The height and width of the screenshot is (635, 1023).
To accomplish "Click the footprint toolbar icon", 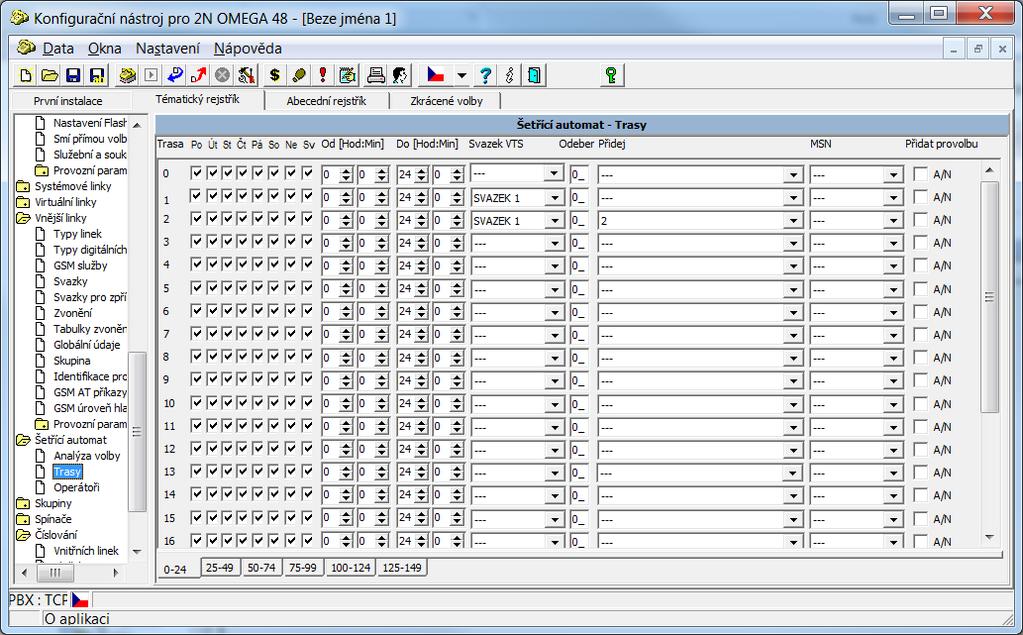I will pyautogui.click(x=299, y=75).
